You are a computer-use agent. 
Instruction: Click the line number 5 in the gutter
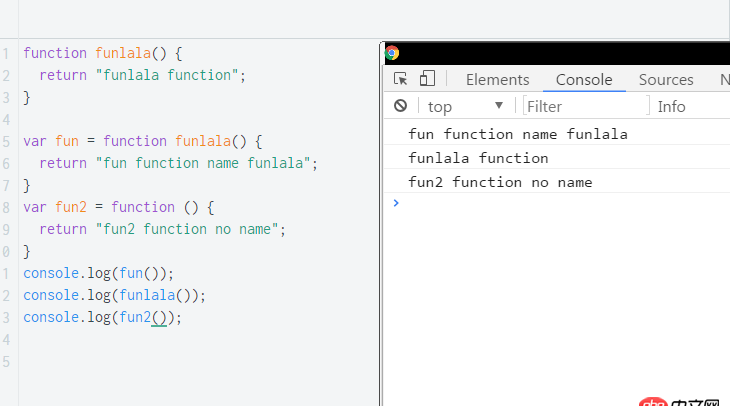[x=6, y=141]
